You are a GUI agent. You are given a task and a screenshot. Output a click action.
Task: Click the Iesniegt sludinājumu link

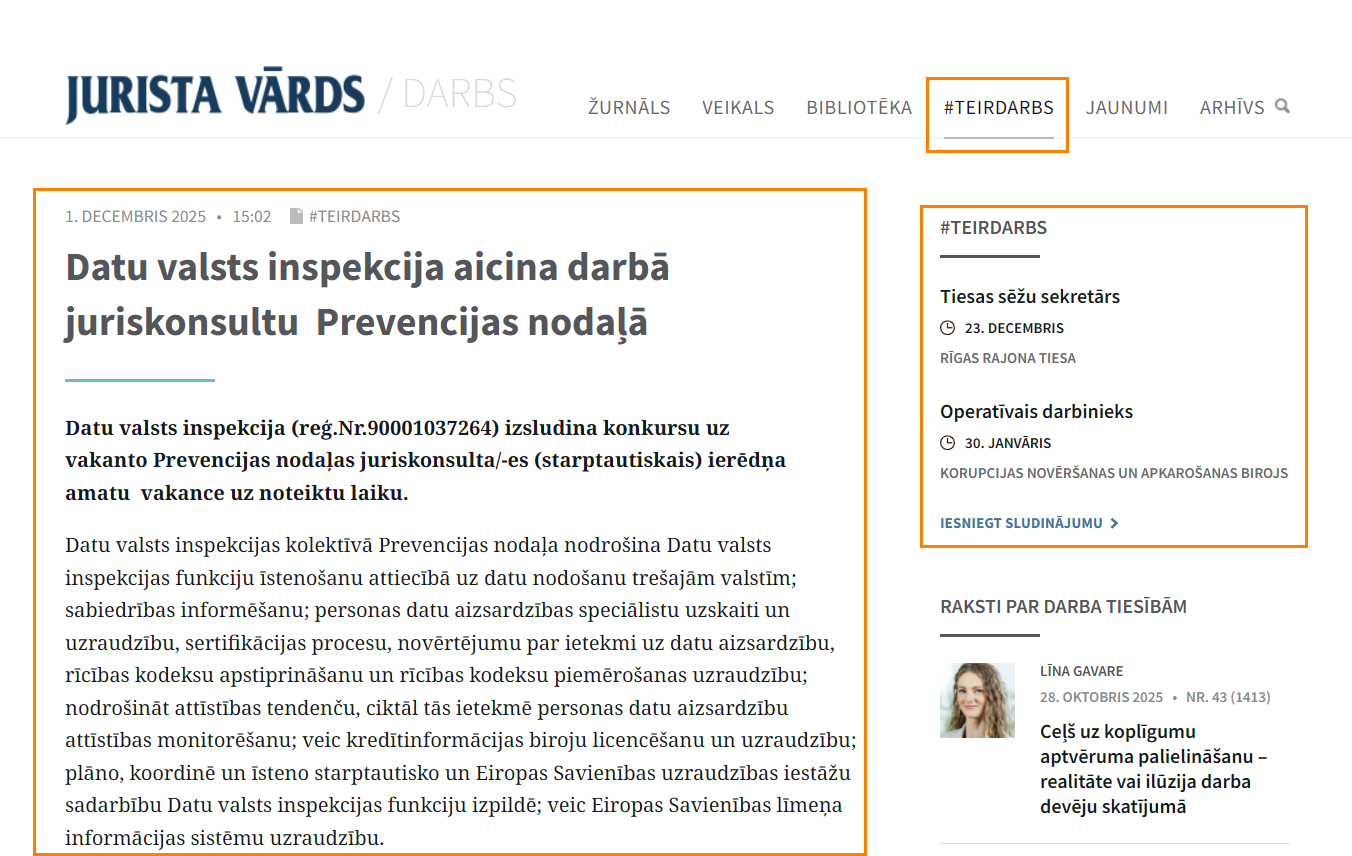pos(1021,523)
